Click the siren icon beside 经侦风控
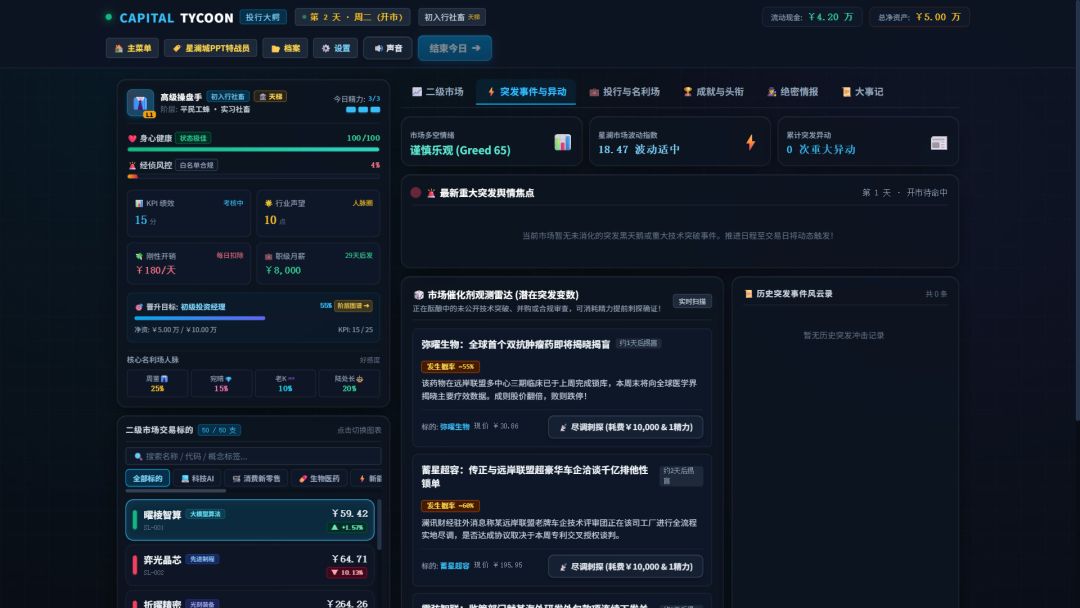This screenshot has height=608, width=1080. [x=132, y=165]
